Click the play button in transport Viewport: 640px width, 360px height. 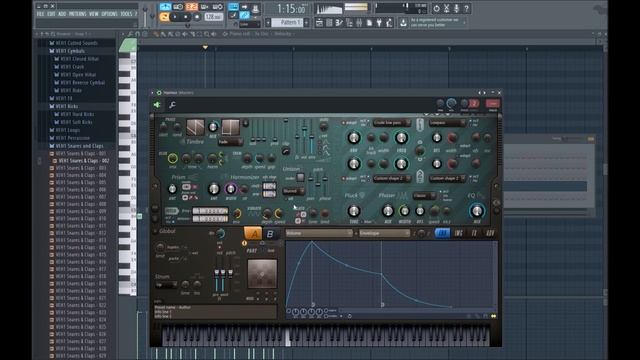[176, 17]
